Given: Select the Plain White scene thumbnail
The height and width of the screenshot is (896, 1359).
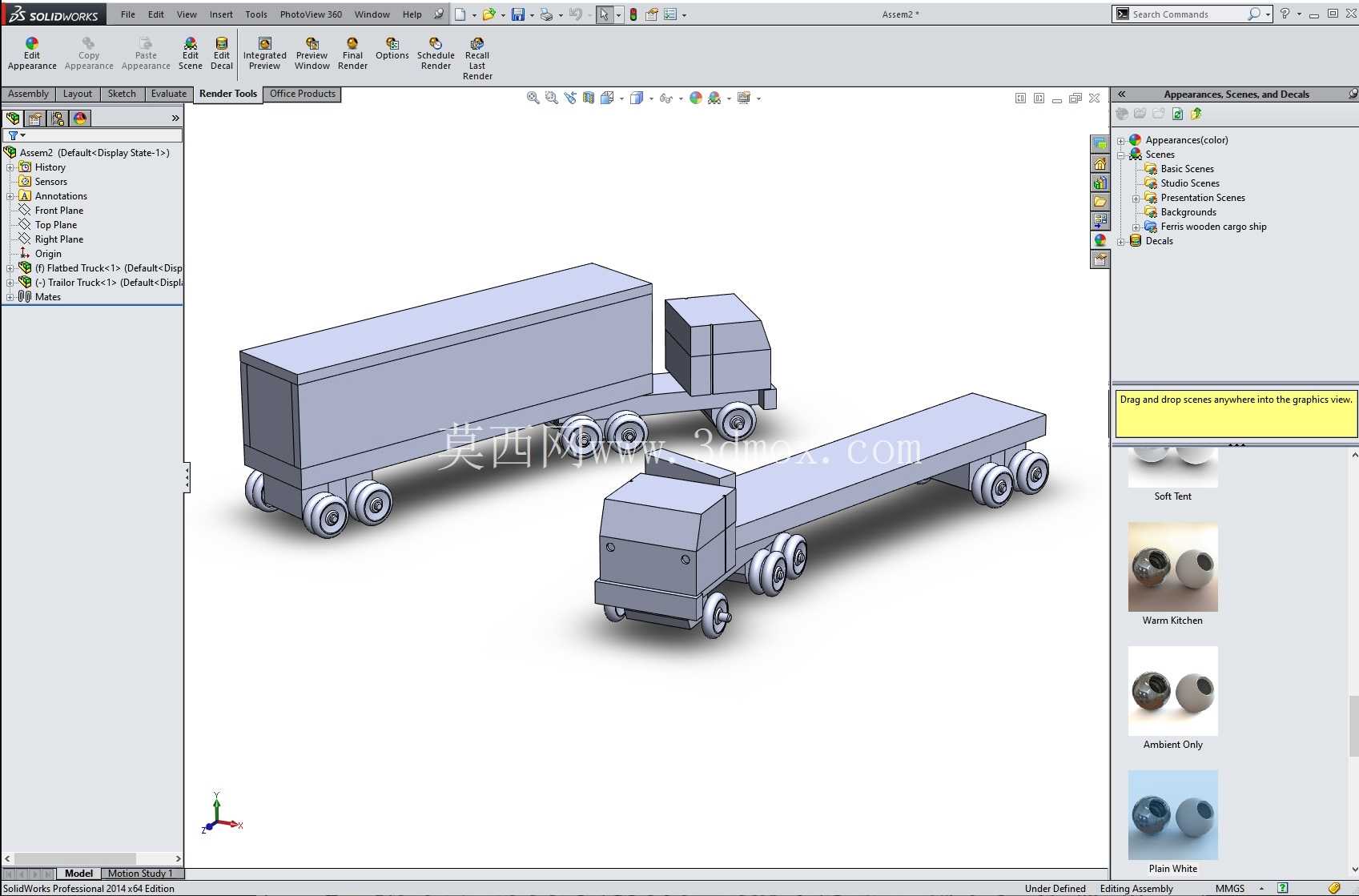Looking at the screenshot, I should coord(1172,815).
